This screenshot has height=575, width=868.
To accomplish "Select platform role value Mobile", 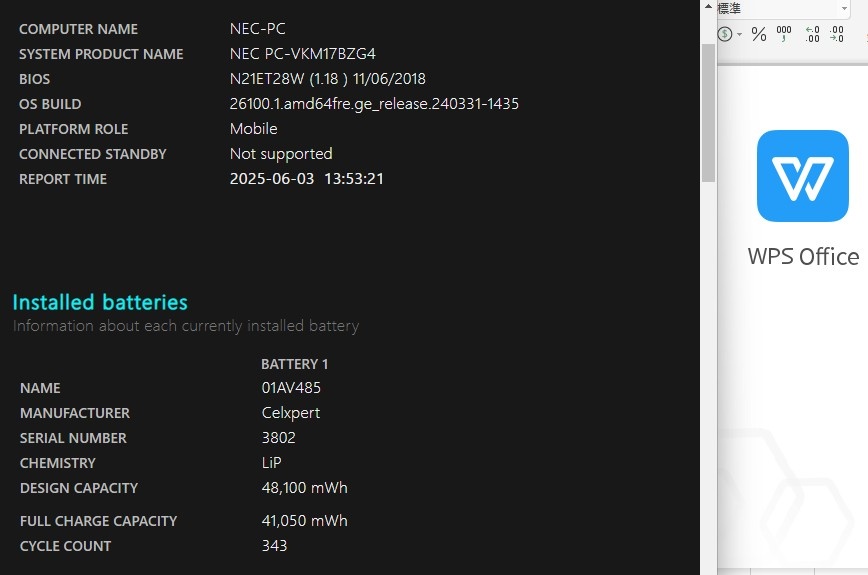I will point(254,129).
